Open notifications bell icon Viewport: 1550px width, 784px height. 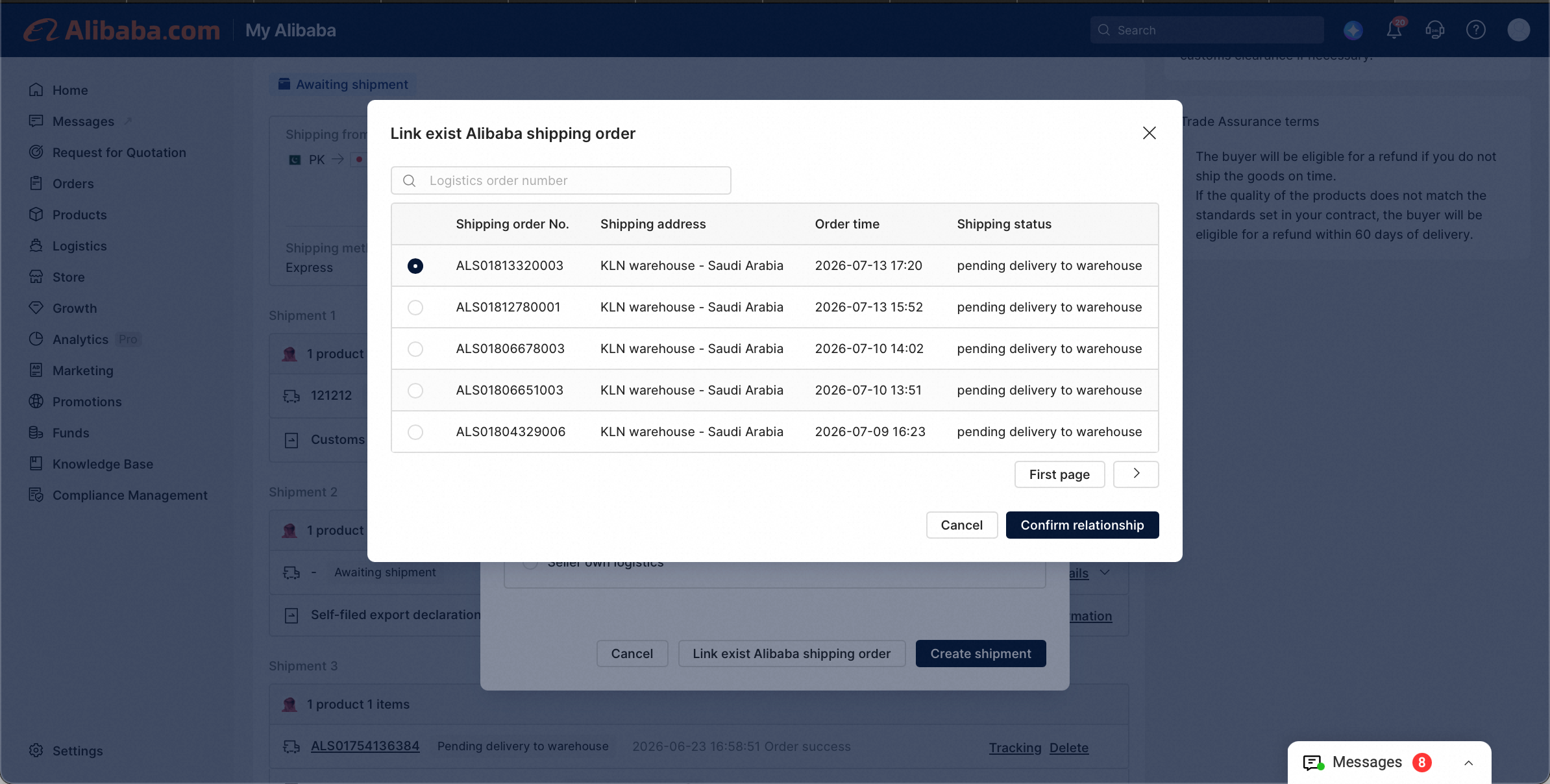coord(1394,30)
